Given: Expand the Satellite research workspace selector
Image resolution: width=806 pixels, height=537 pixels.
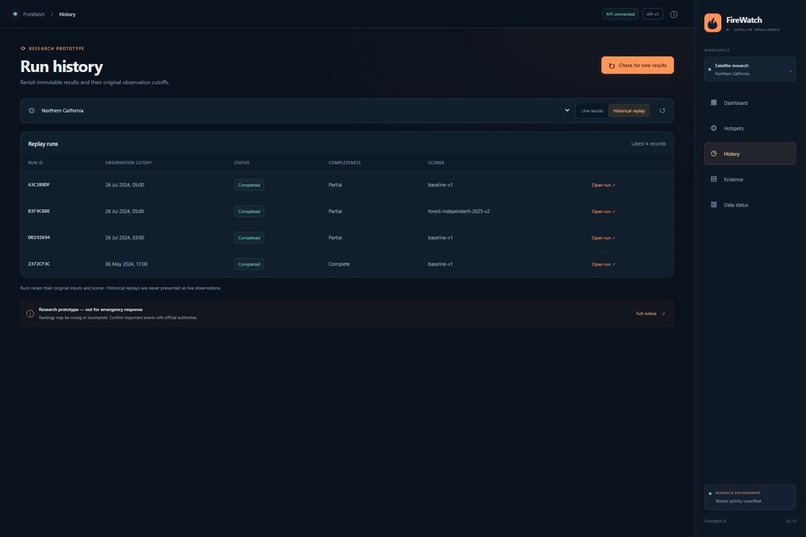Looking at the screenshot, I should [750, 69].
